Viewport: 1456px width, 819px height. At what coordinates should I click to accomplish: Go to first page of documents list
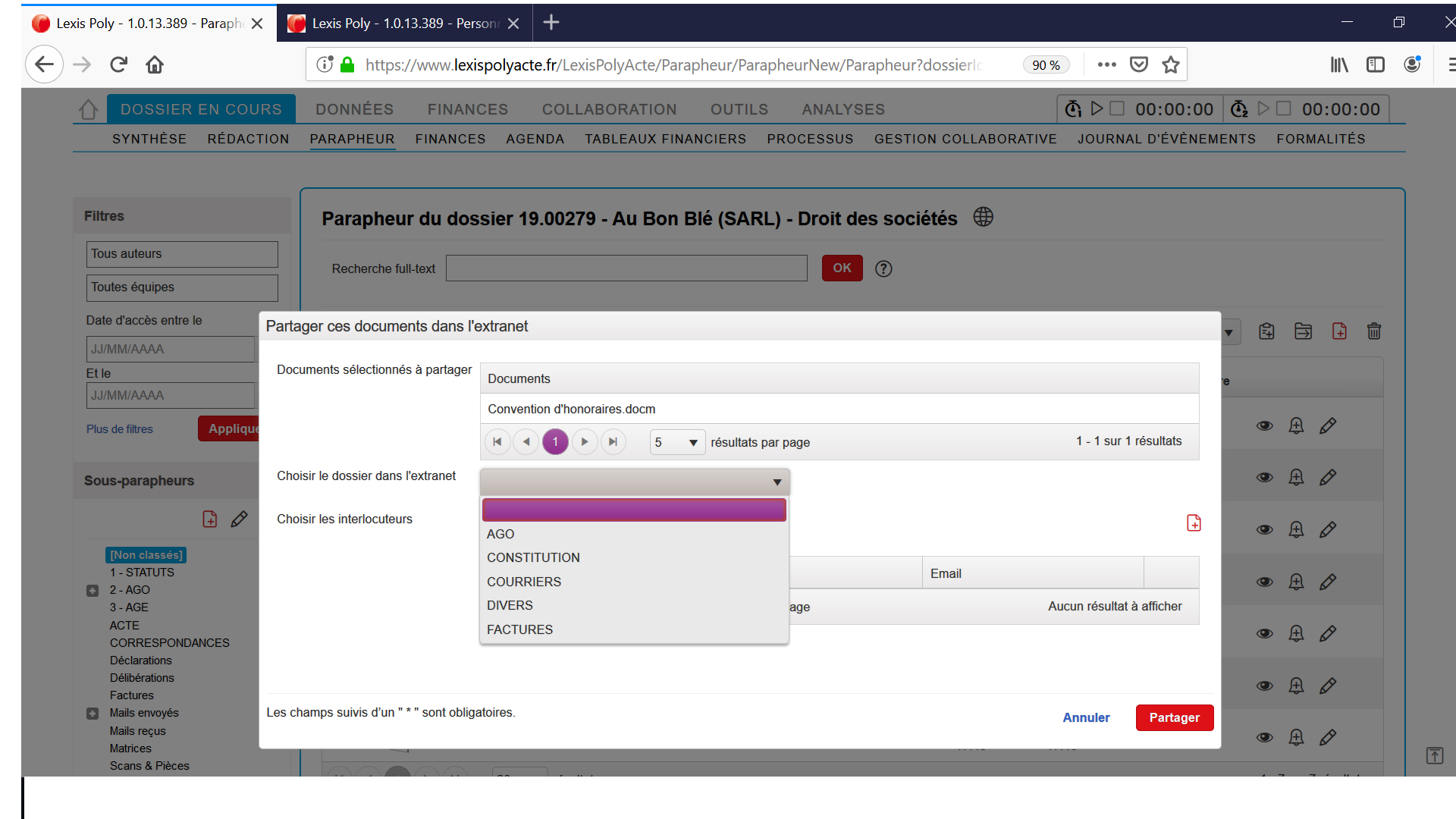tap(497, 442)
